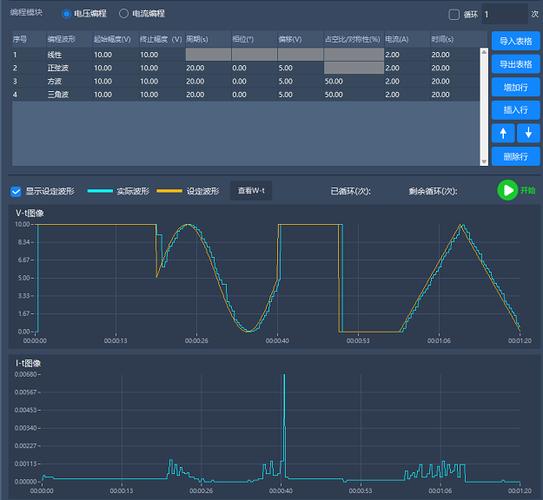
Task: Click the cyan 实际波形 legend swatch
Action: click(100, 191)
